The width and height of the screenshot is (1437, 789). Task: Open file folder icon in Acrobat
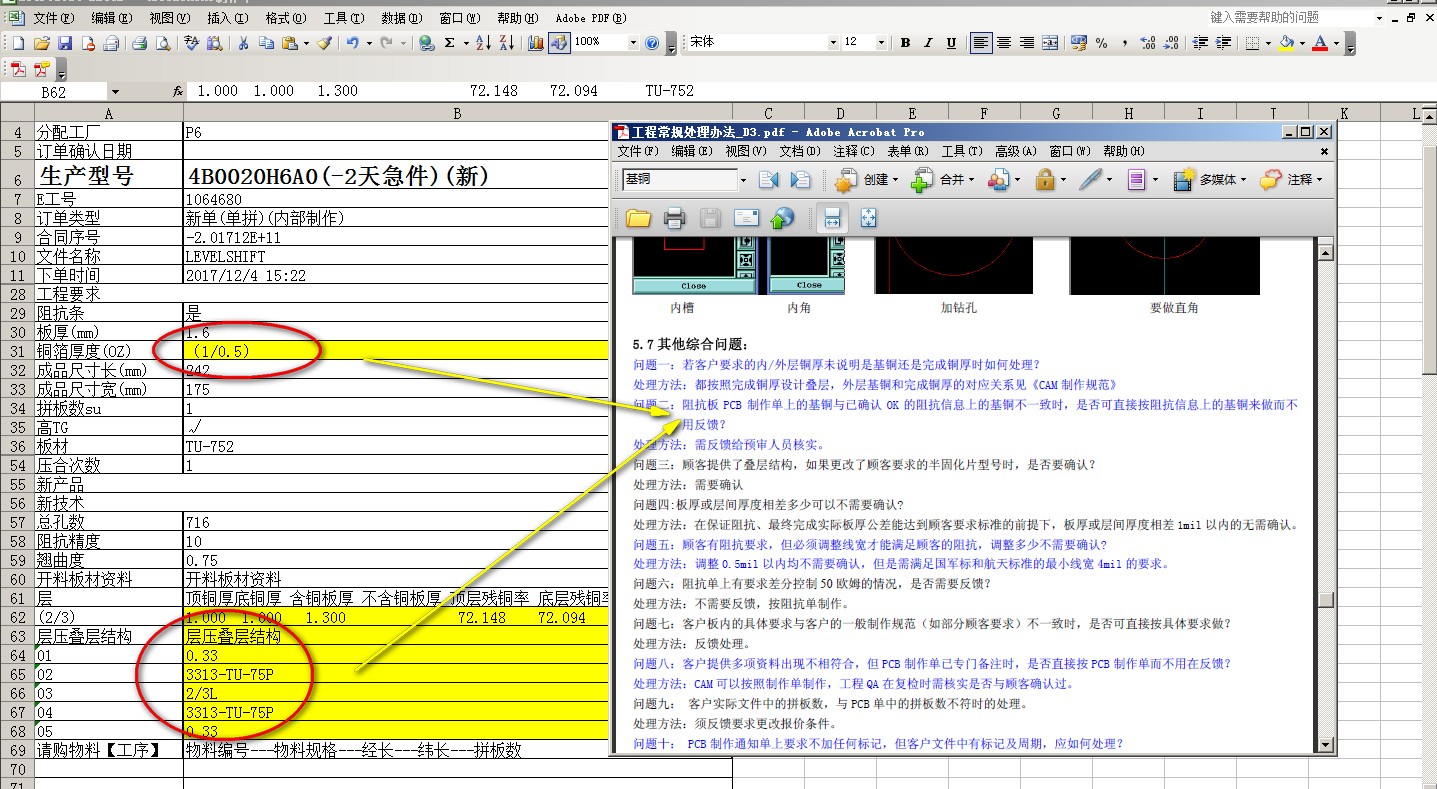(638, 218)
